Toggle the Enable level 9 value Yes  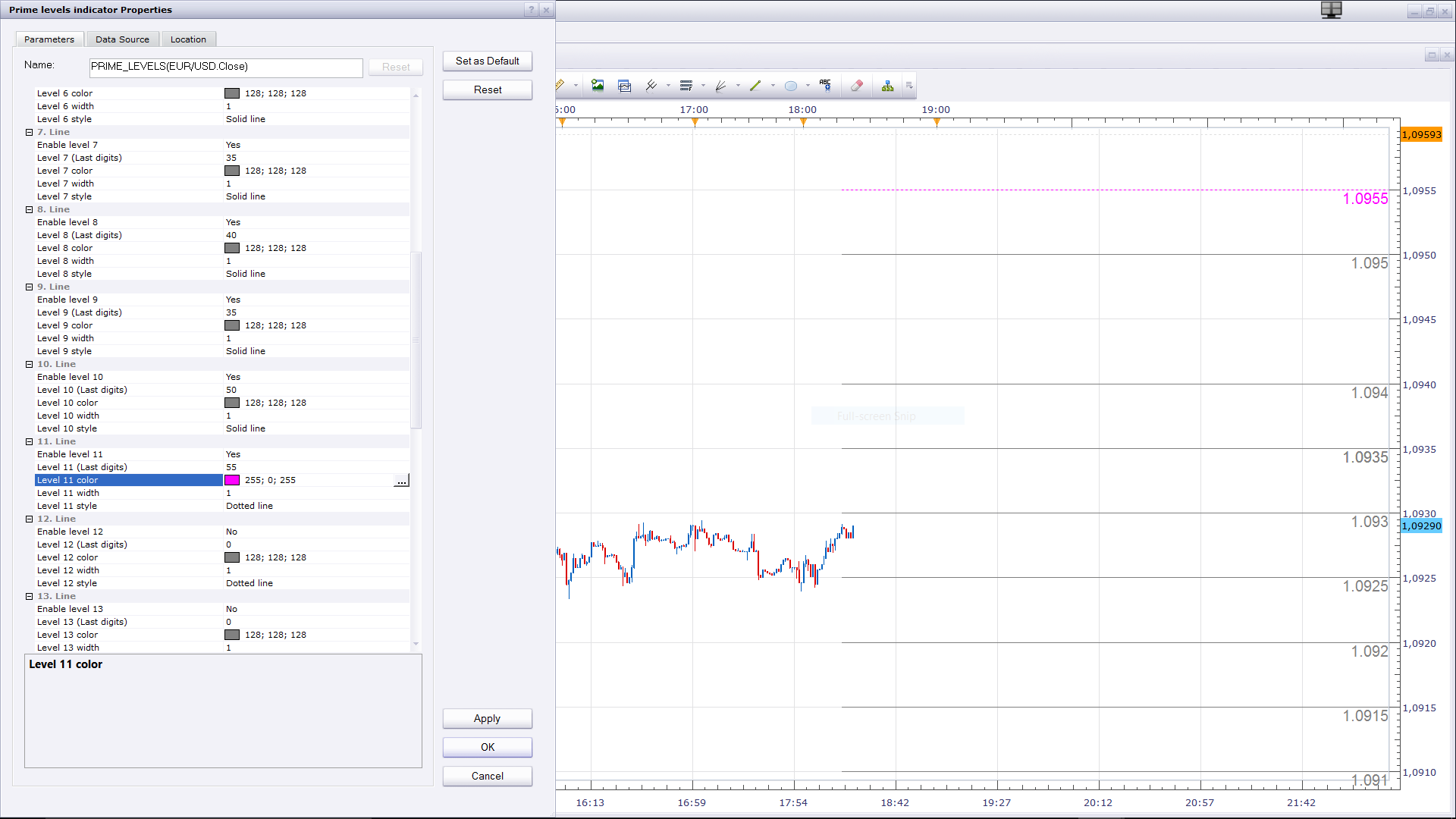pyautogui.click(x=233, y=300)
